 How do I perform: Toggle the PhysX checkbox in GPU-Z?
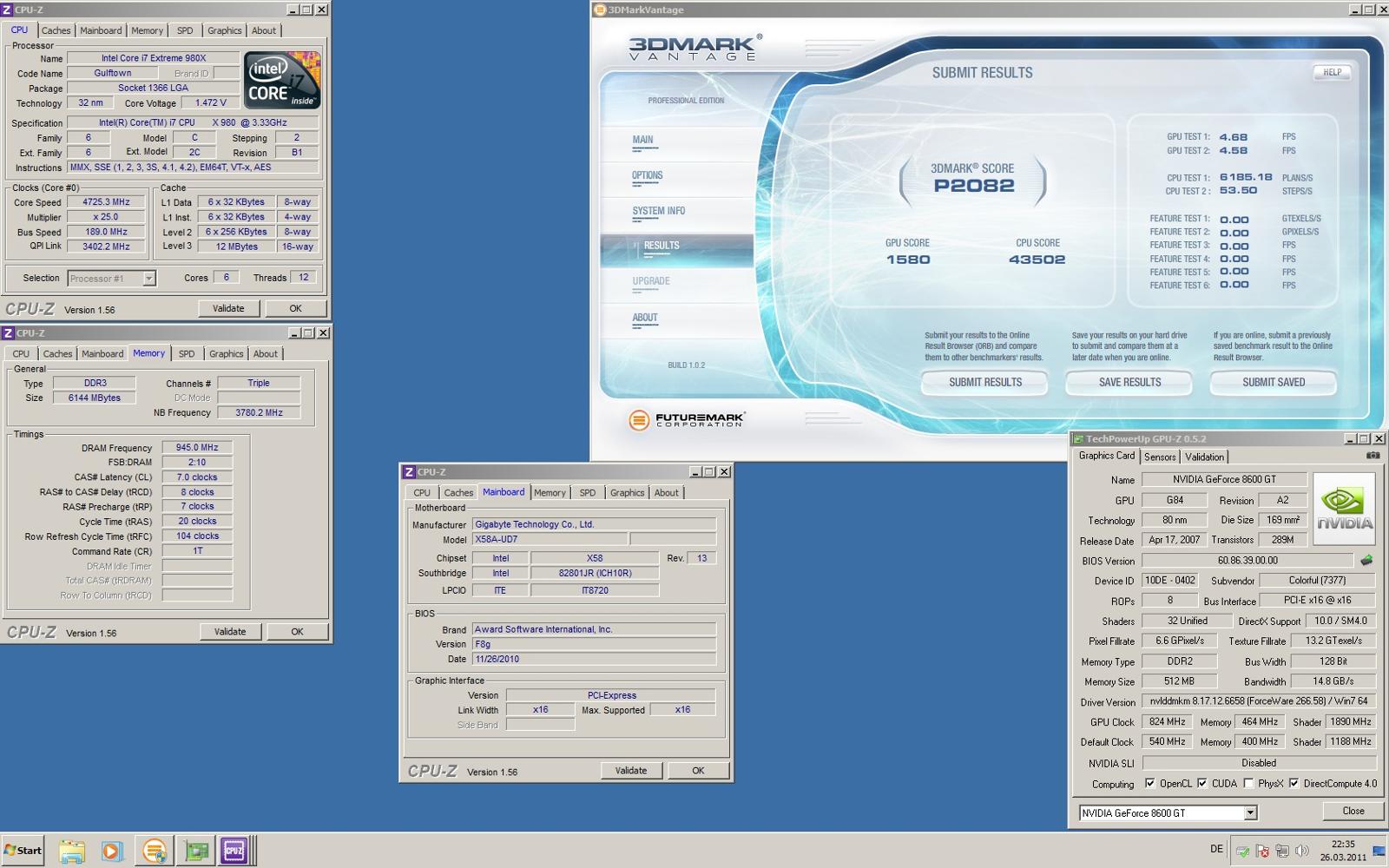1248,783
